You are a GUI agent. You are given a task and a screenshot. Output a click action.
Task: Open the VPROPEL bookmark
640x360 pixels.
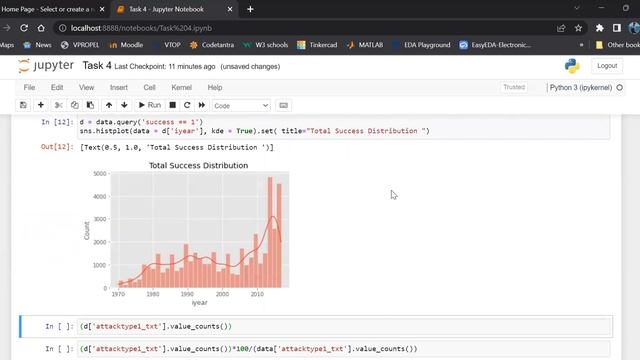pos(80,45)
